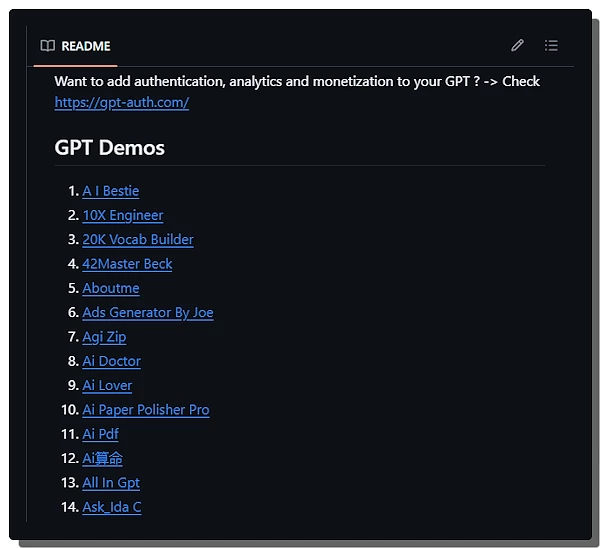Open the Agi Zip link

coord(104,337)
